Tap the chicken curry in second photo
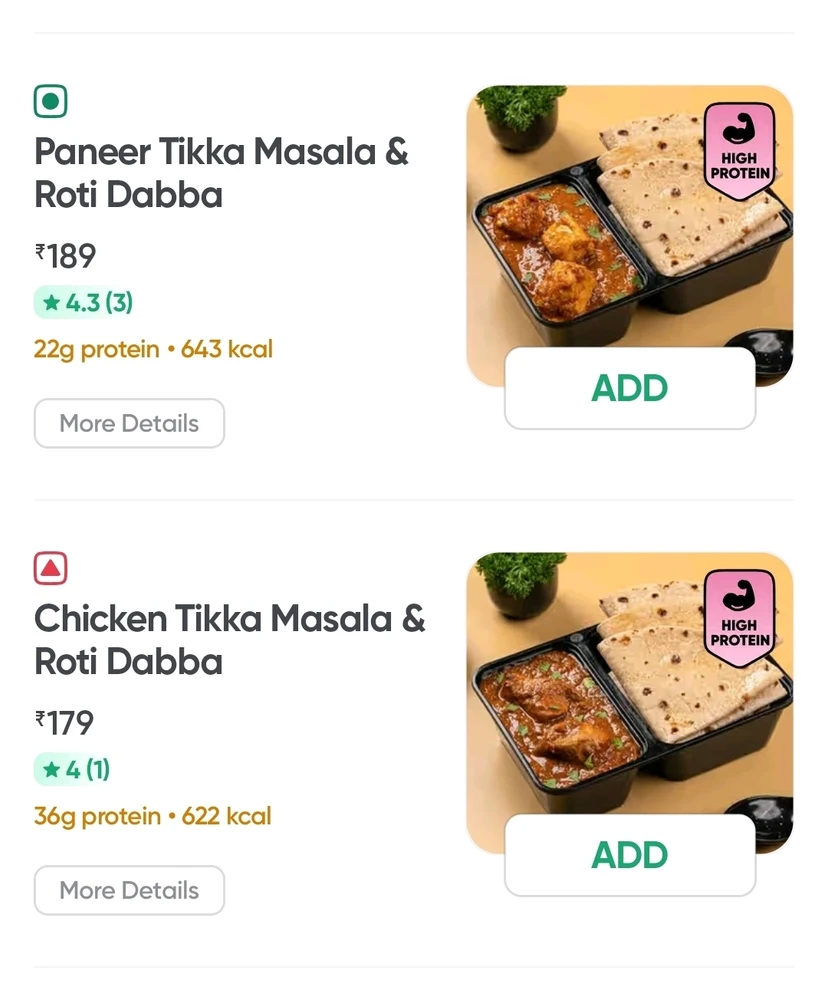The image size is (828, 1000). pos(555,717)
